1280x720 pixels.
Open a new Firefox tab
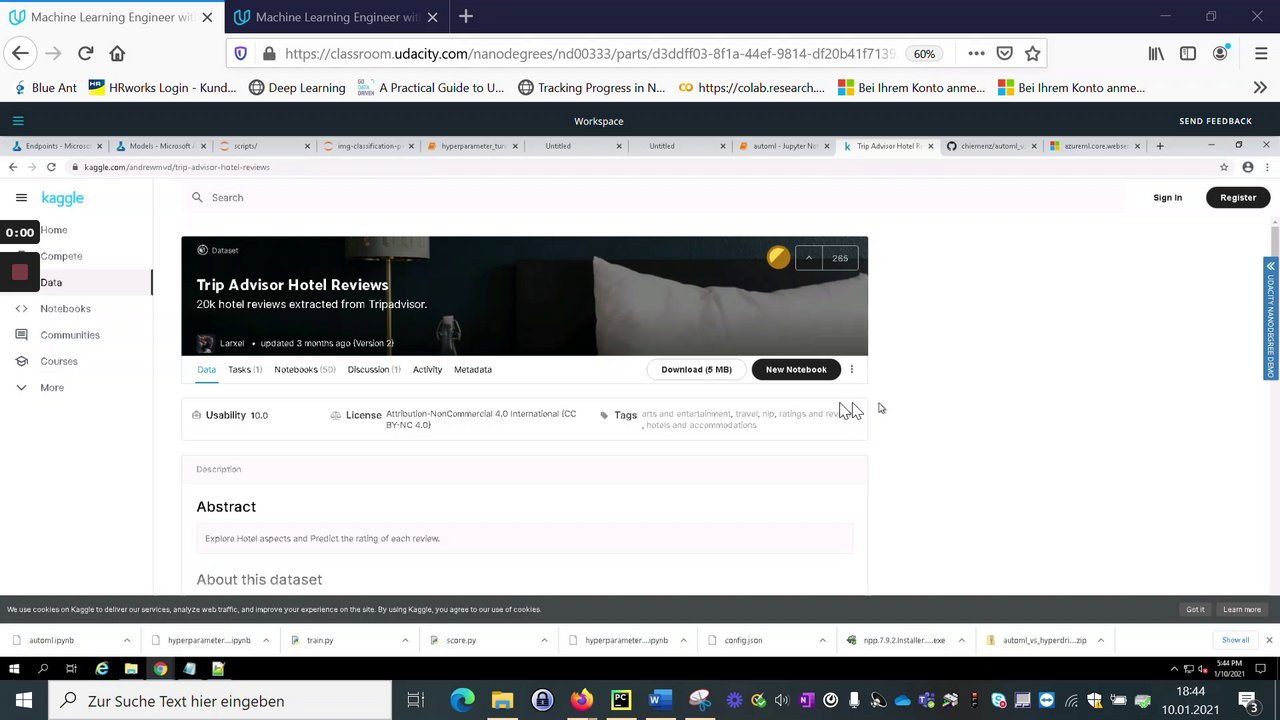[466, 16]
